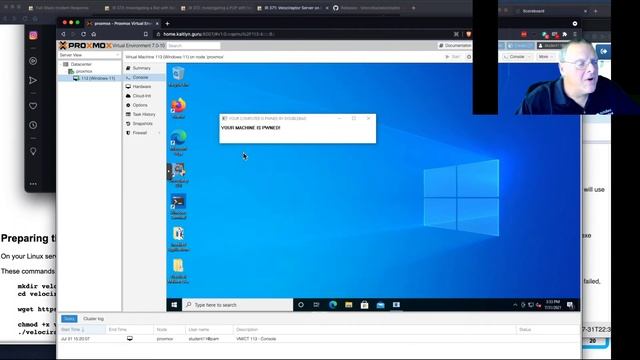Viewport: 640px width, 360px height.
Task: Open the Snapshots section
Action: coord(142,124)
